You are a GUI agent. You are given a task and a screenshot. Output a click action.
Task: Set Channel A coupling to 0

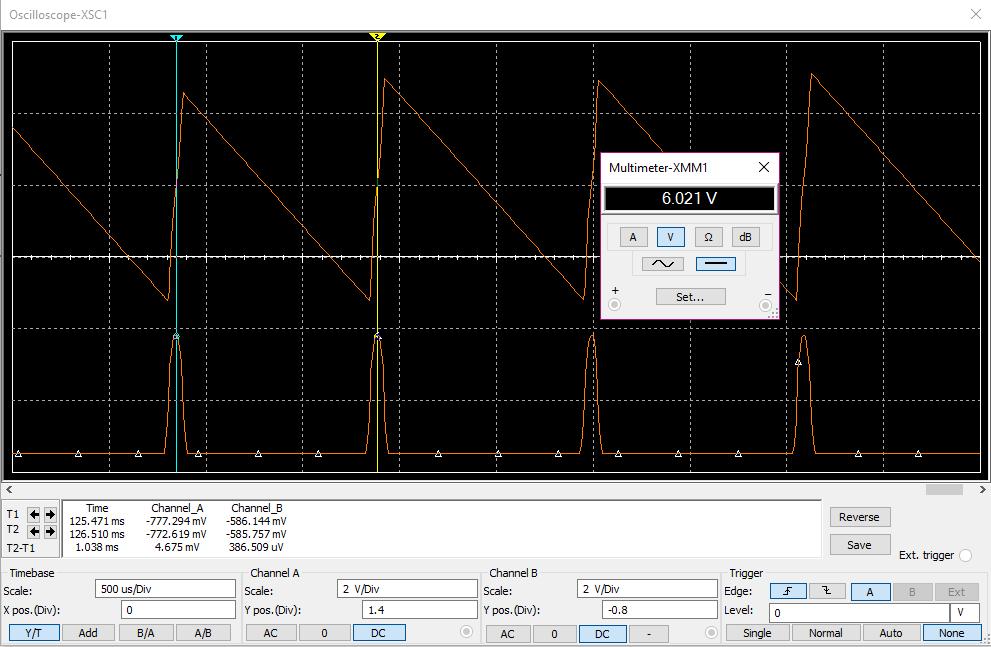pyautogui.click(x=324, y=632)
